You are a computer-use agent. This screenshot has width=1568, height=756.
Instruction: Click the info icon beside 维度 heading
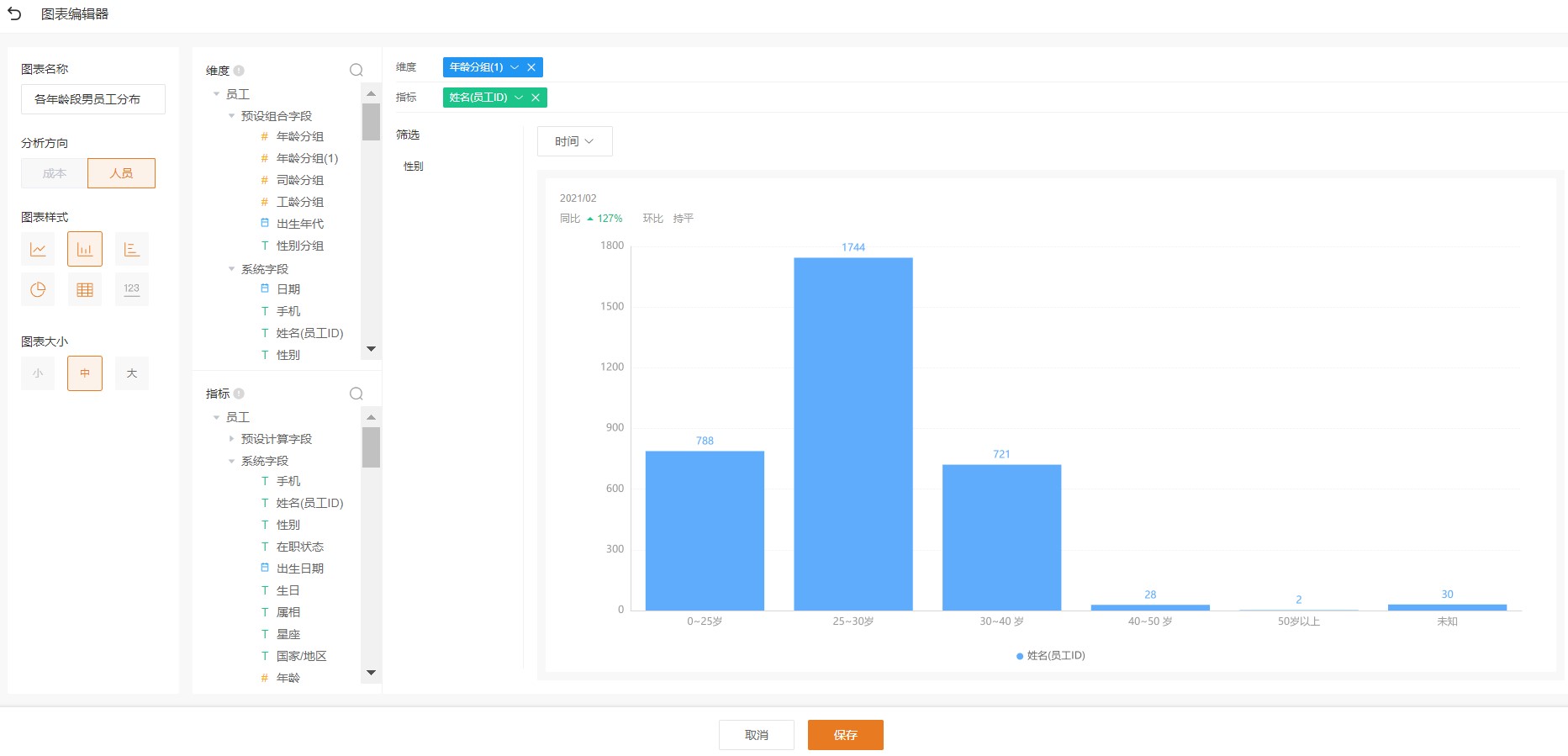coord(239,71)
